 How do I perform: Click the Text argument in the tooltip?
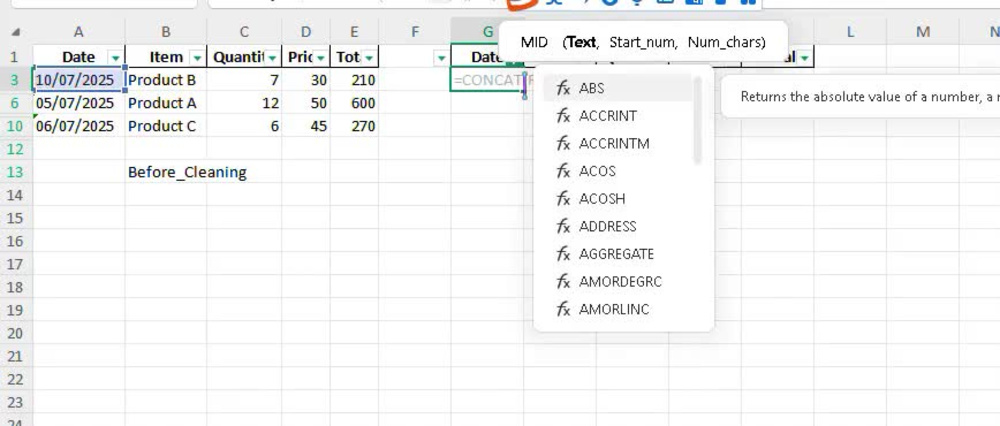point(582,42)
